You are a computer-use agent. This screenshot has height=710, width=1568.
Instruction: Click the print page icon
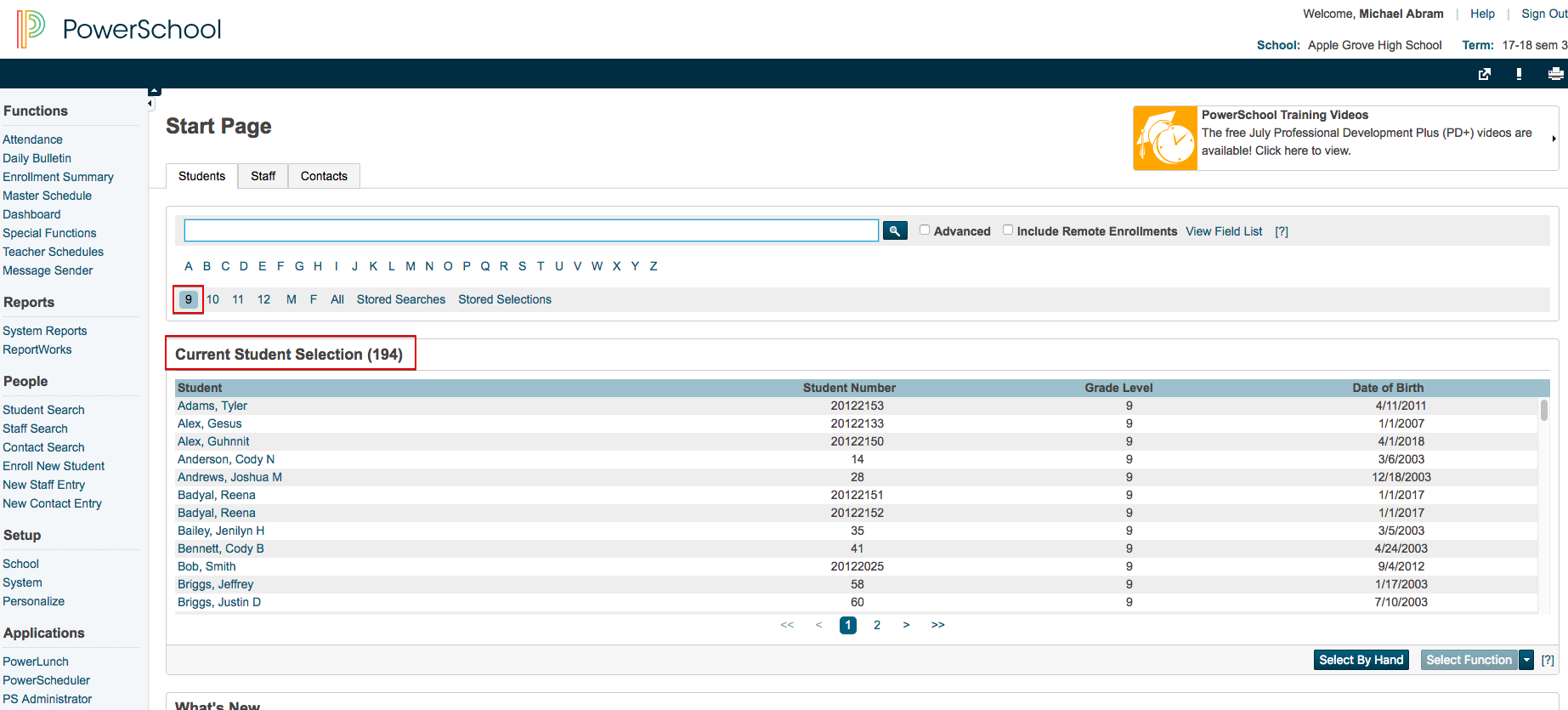(1555, 74)
